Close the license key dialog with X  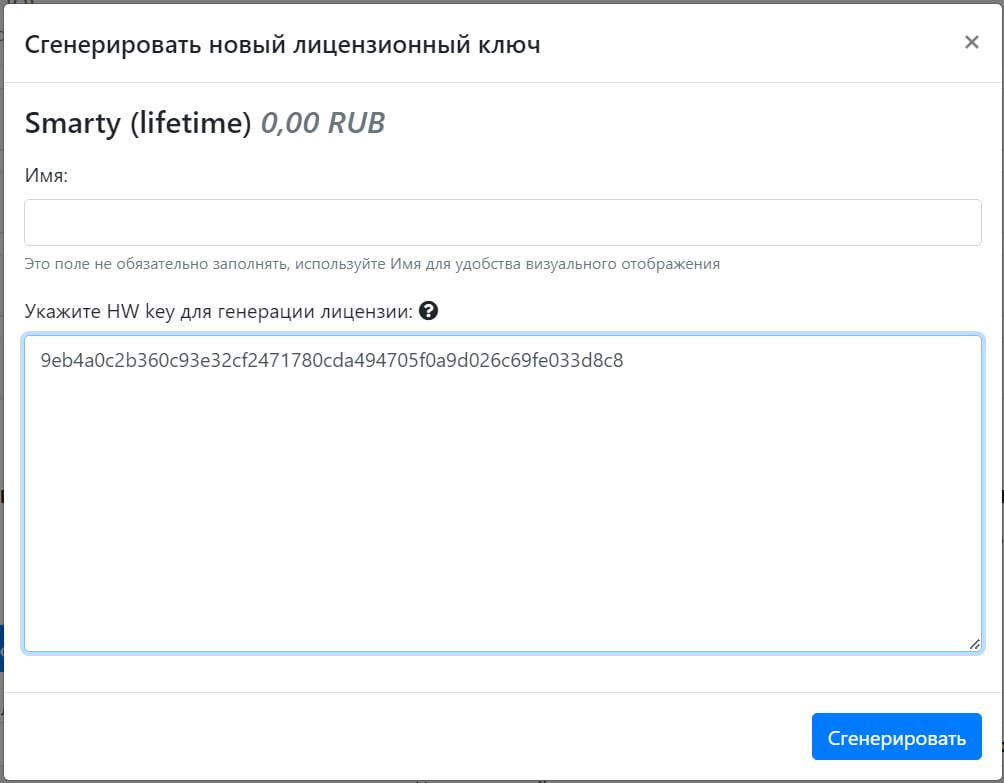click(x=971, y=42)
